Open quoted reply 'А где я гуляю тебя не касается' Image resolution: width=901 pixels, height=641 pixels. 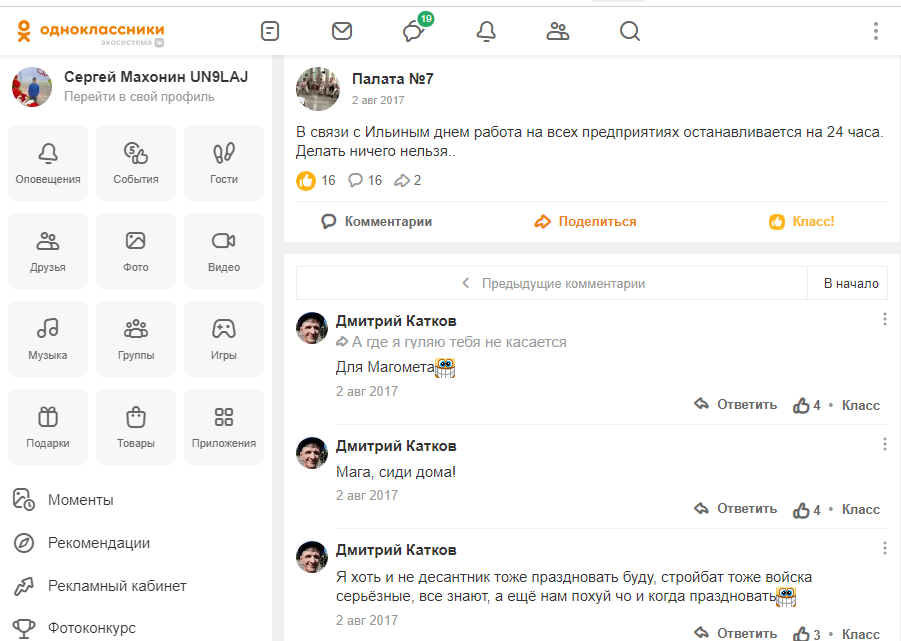pyautogui.click(x=452, y=342)
